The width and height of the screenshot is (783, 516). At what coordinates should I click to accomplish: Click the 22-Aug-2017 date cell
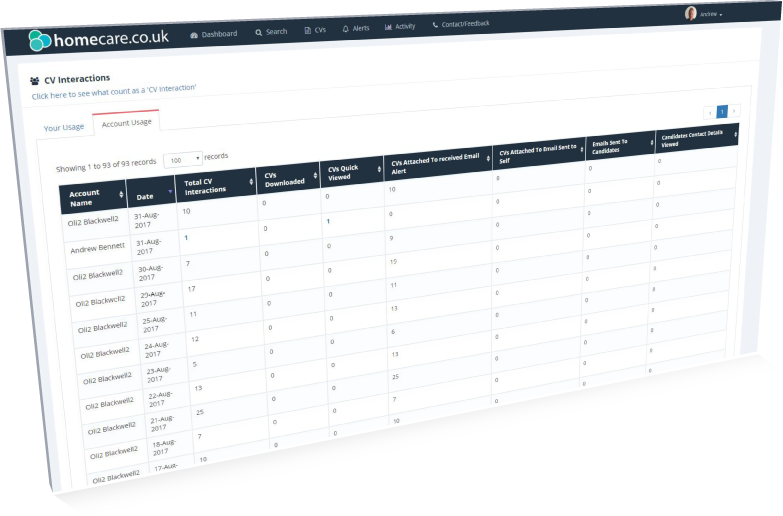click(161, 399)
